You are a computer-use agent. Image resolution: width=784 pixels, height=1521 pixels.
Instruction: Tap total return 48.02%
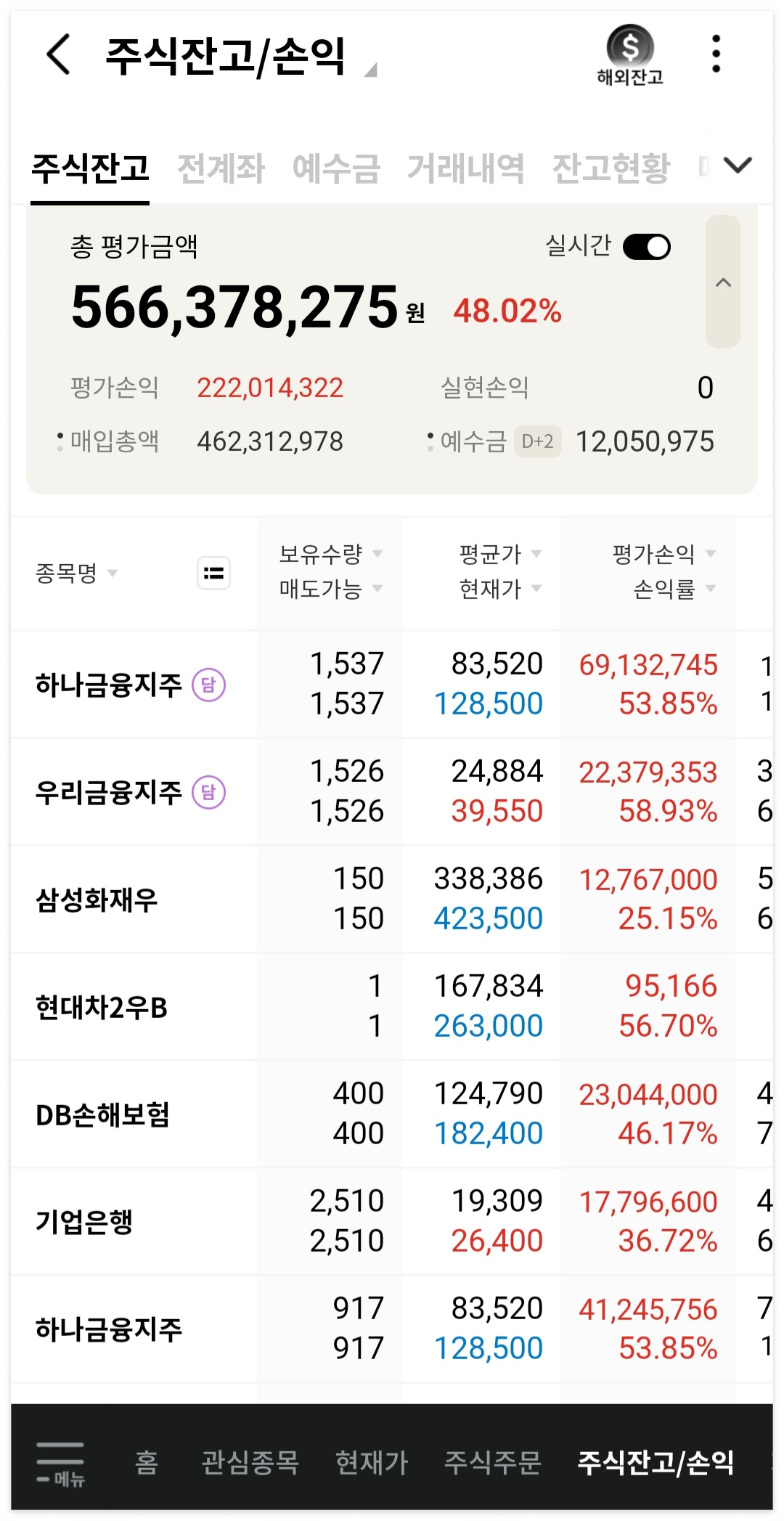tap(507, 311)
